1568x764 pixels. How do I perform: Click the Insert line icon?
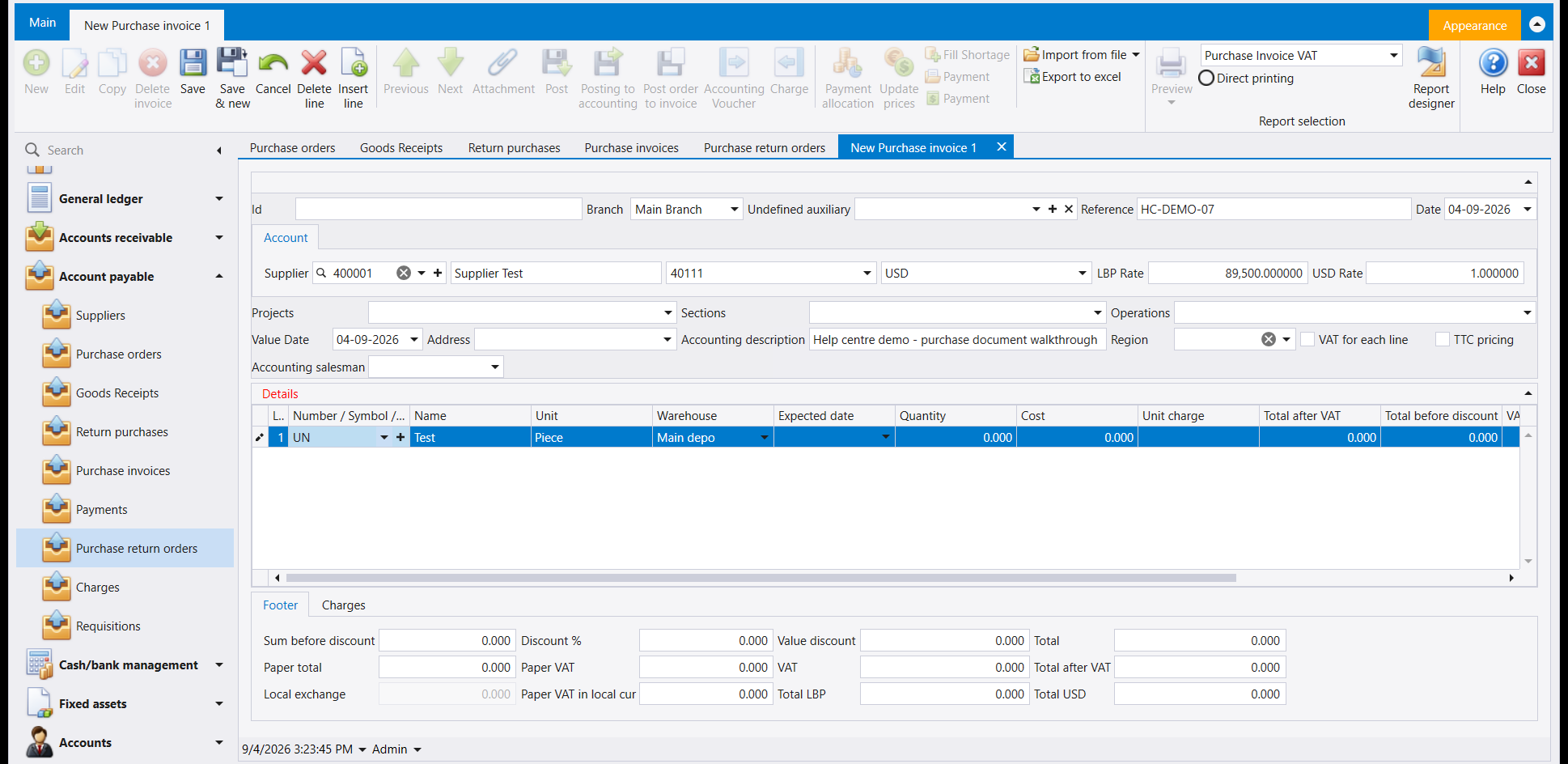click(354, 63)
